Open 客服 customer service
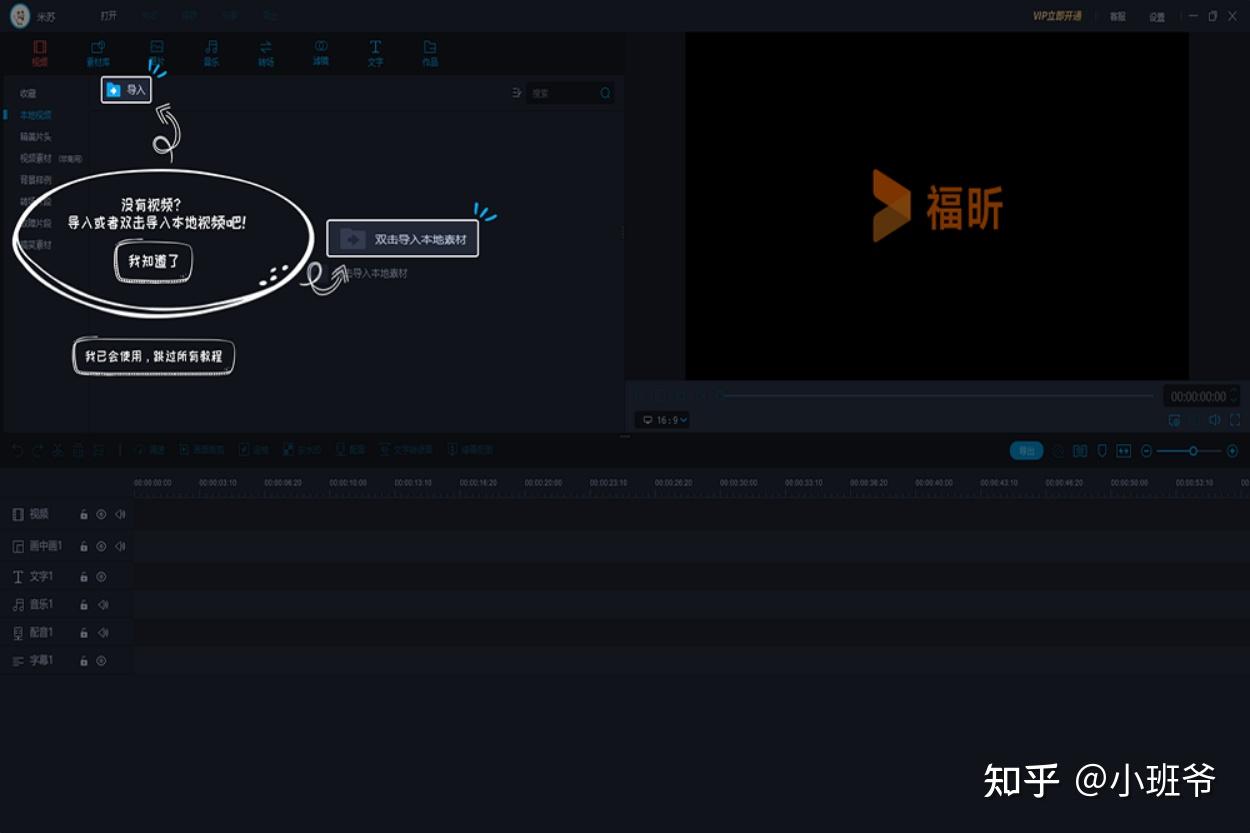The height and width of the screenshot is (833, 1250). (1117, 17)
